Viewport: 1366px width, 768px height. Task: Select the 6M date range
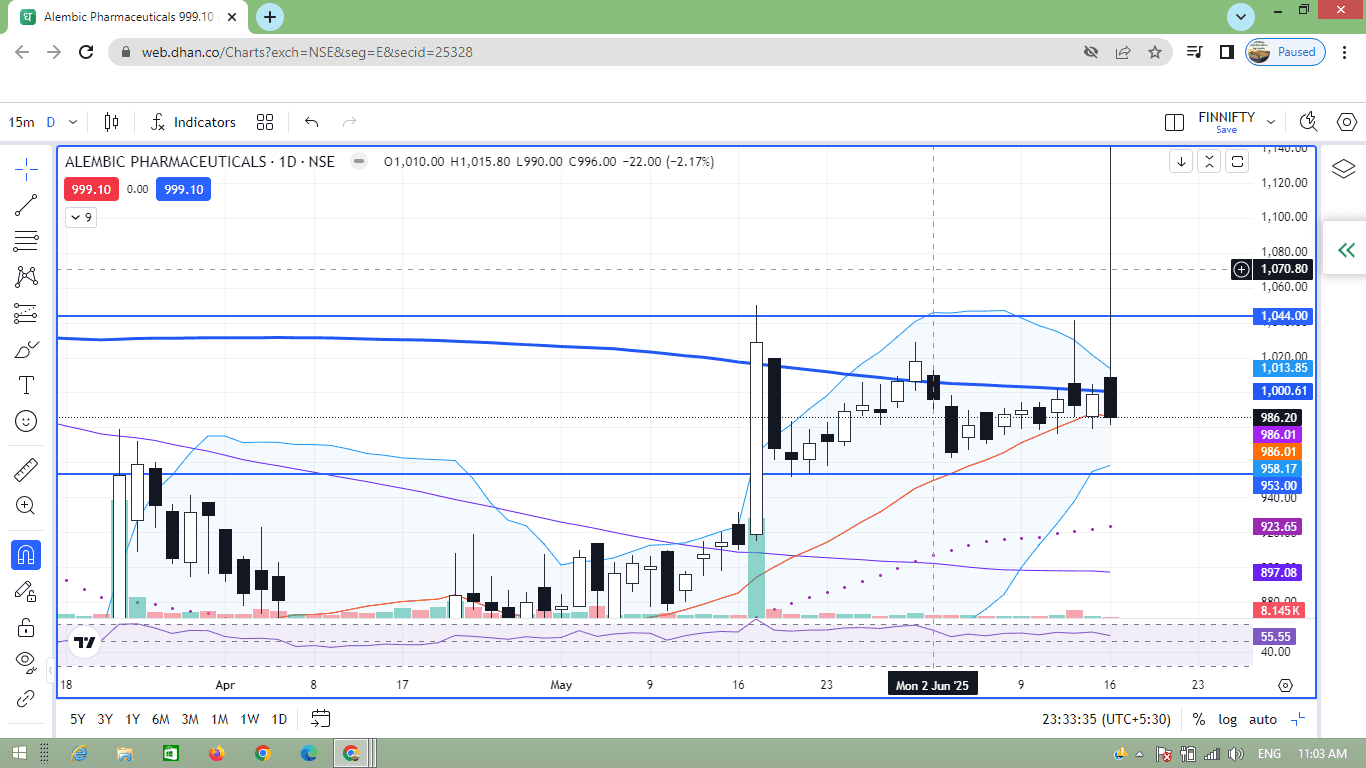(161, 719)
